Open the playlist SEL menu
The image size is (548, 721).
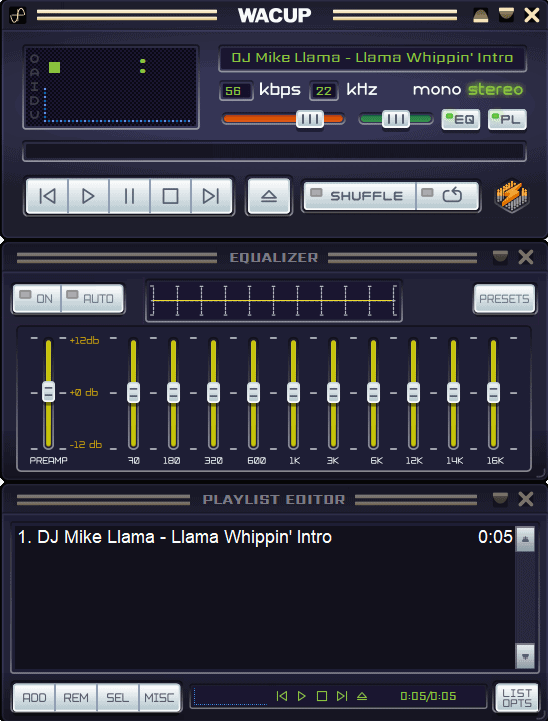point(118,698)
